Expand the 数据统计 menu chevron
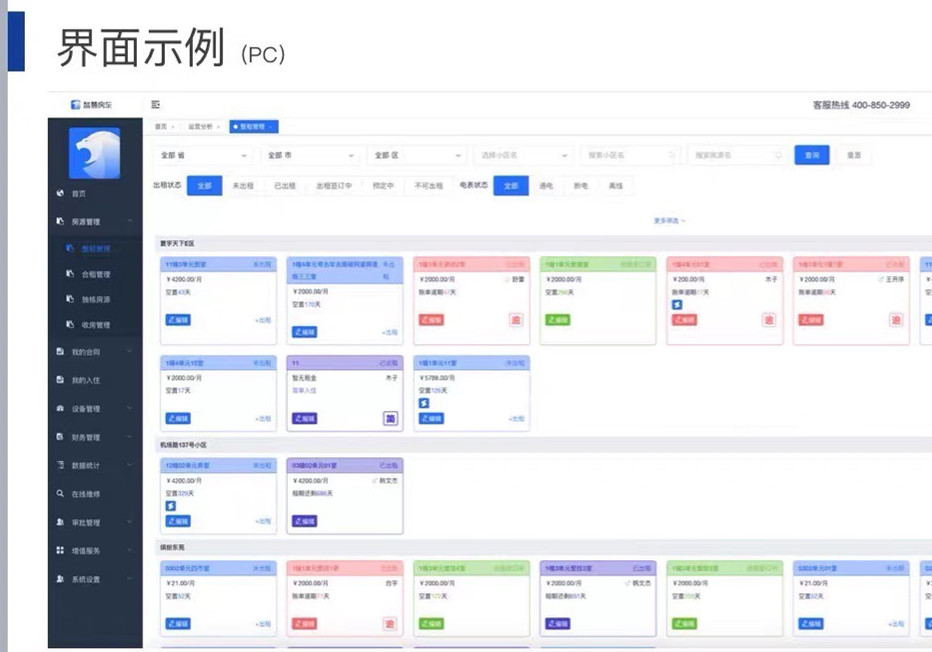The width and height of the screenshot is (932, 652). coord(130,465)
